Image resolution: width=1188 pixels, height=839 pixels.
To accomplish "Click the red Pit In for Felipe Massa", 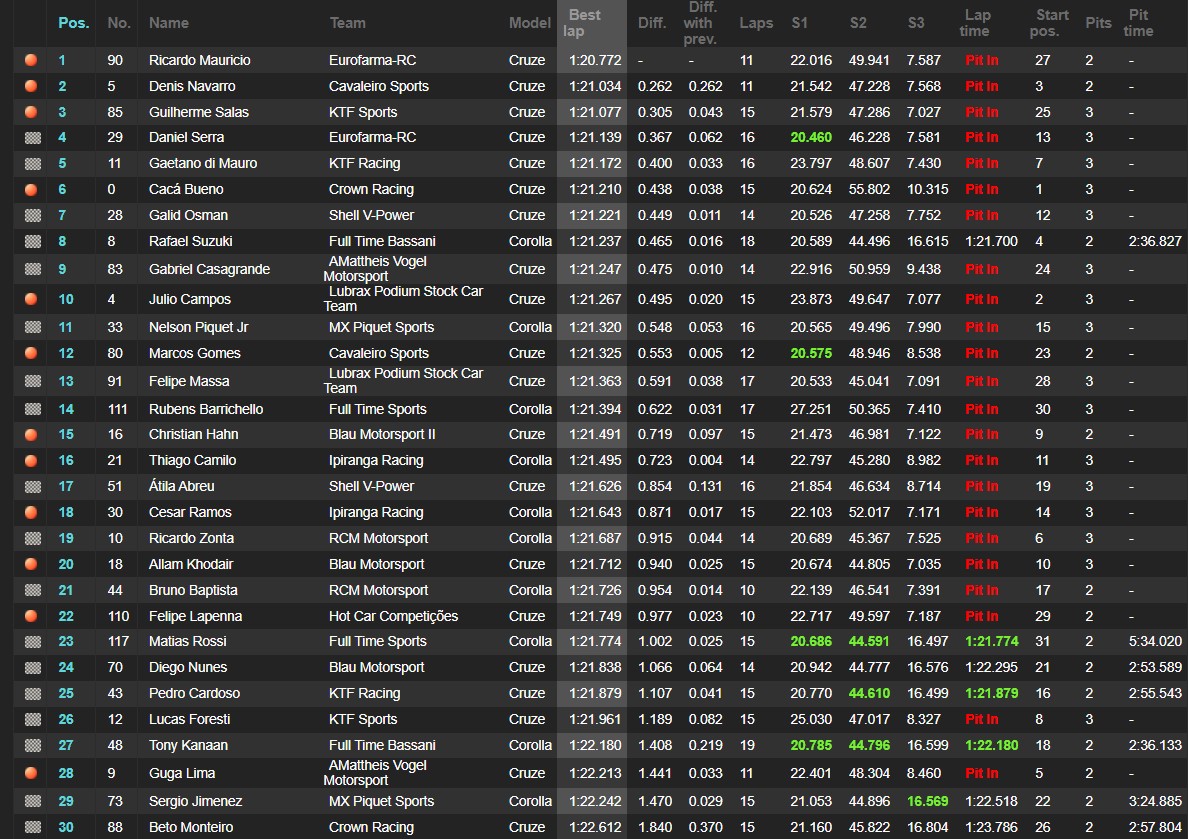I will coord(981,381).
